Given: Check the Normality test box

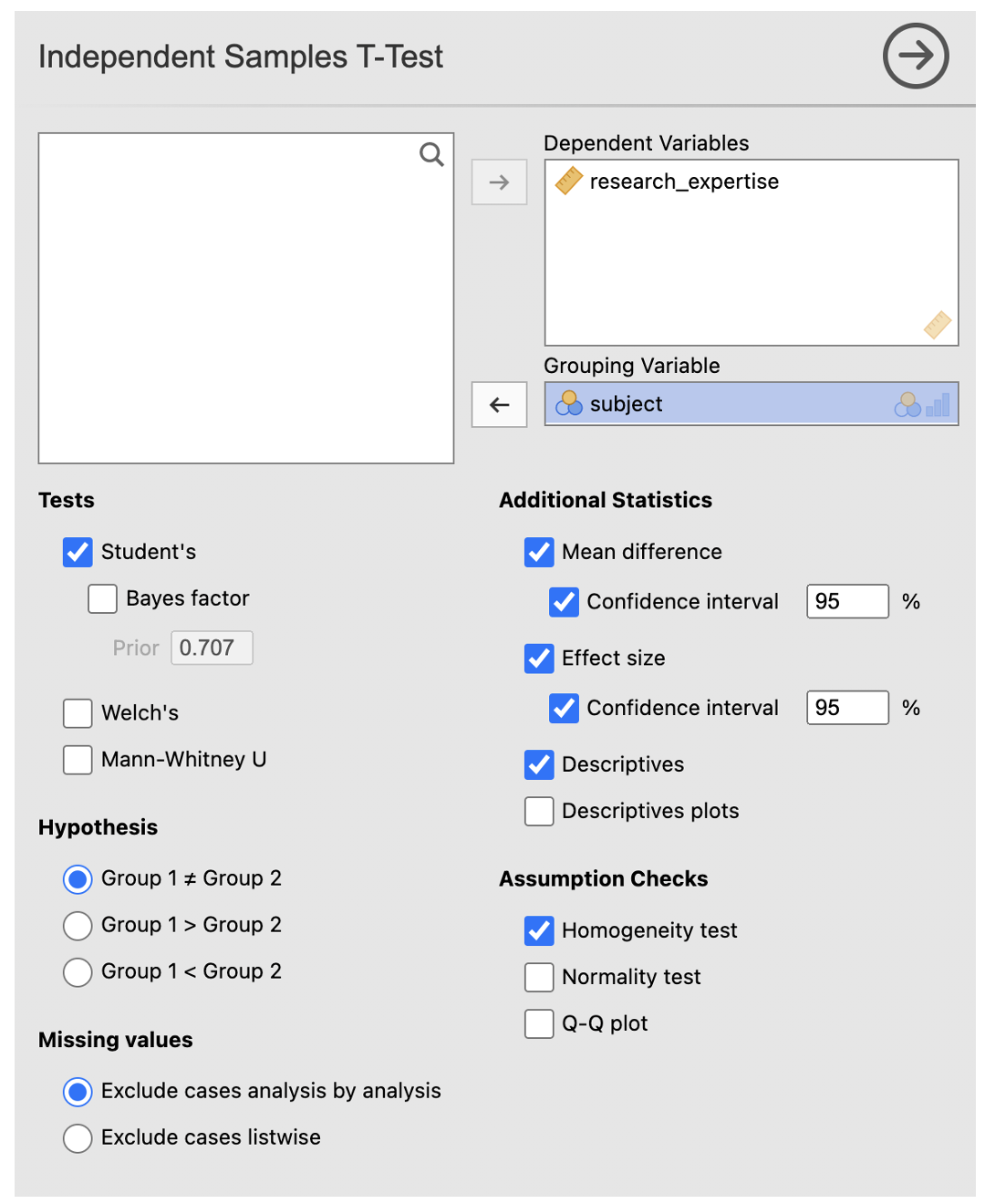Looking at the screenshot, I should click(539, 977).
